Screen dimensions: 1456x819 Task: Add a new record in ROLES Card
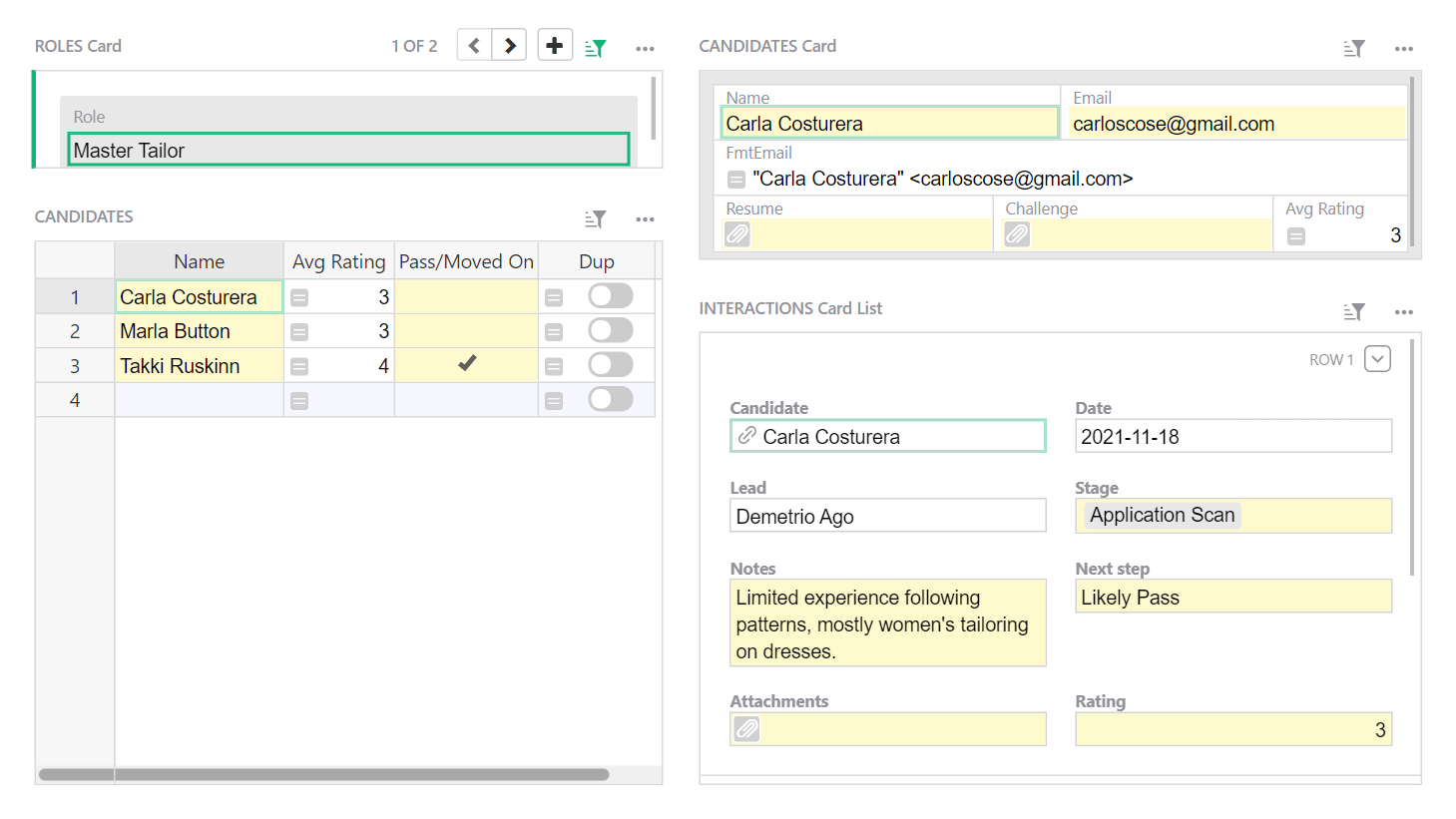pos(555,46)
